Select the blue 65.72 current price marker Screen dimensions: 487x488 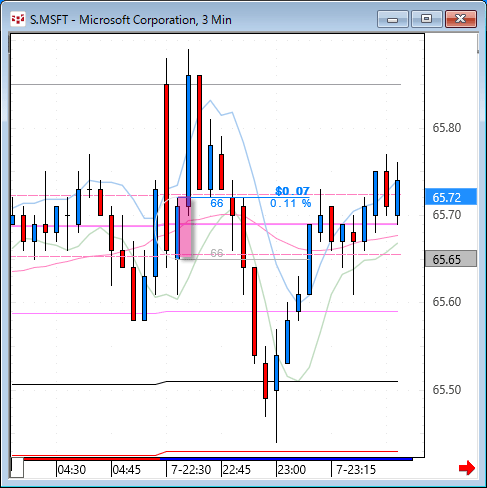(451, 197)
